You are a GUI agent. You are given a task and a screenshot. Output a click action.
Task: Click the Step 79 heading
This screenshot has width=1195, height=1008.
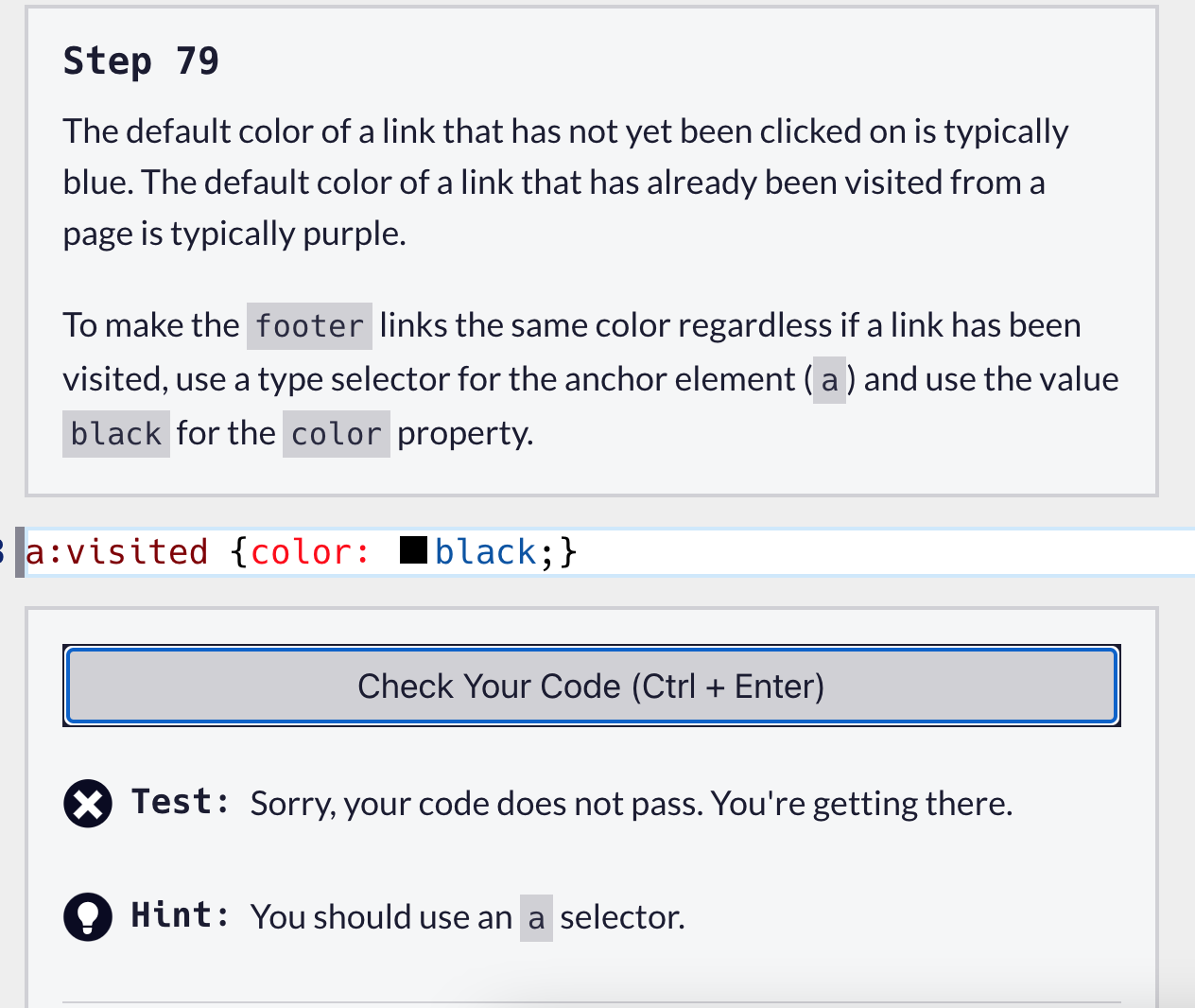click(x=141, y=61)
